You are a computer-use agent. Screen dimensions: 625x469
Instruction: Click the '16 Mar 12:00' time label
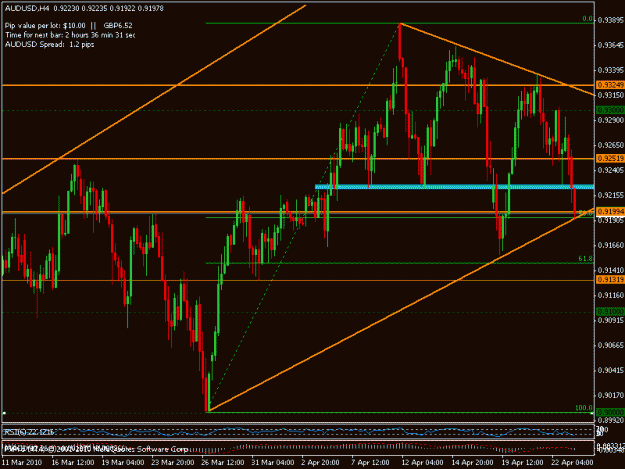[x=73, y=463]
